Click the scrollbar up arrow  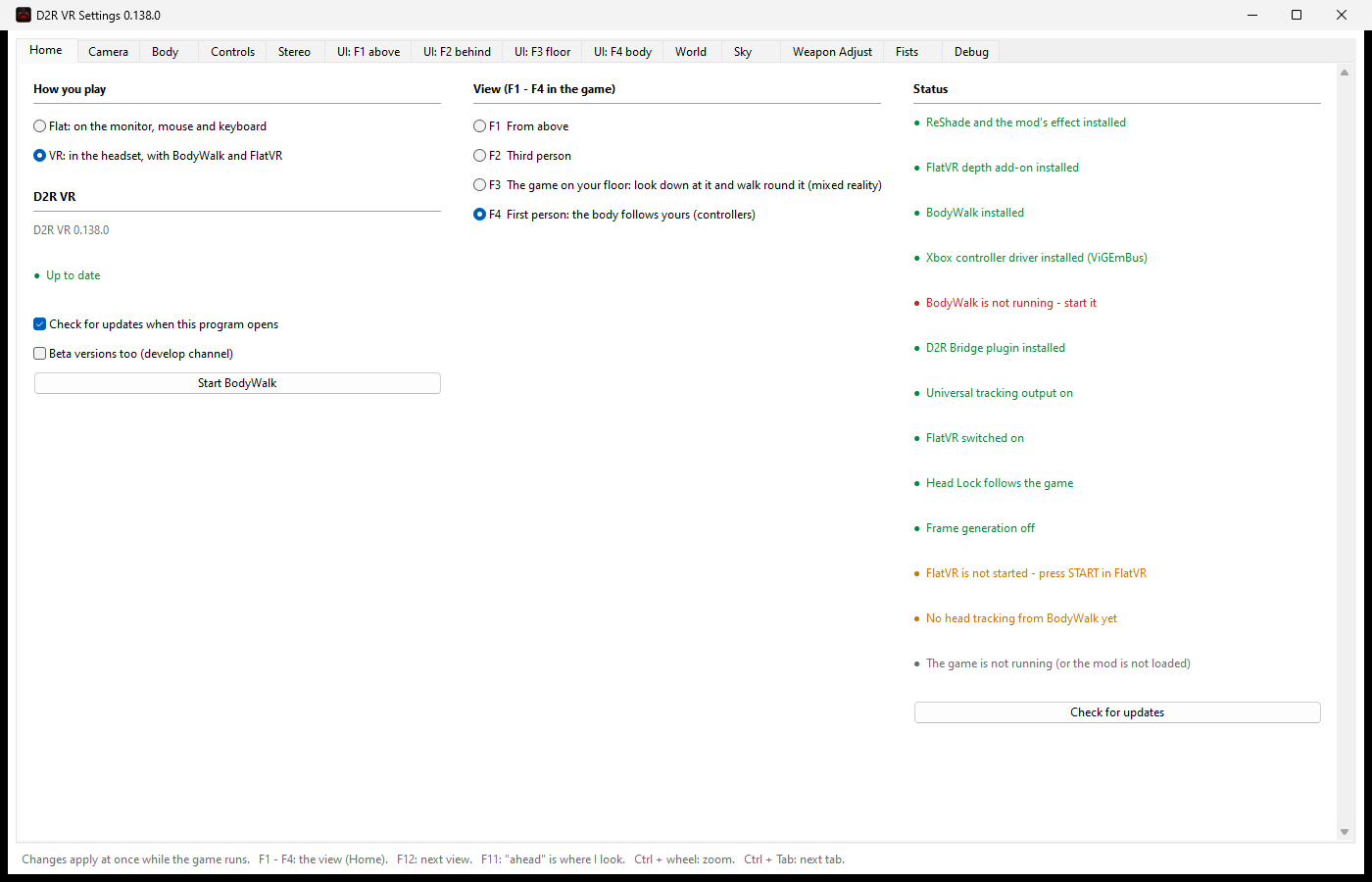point(1345,73)
